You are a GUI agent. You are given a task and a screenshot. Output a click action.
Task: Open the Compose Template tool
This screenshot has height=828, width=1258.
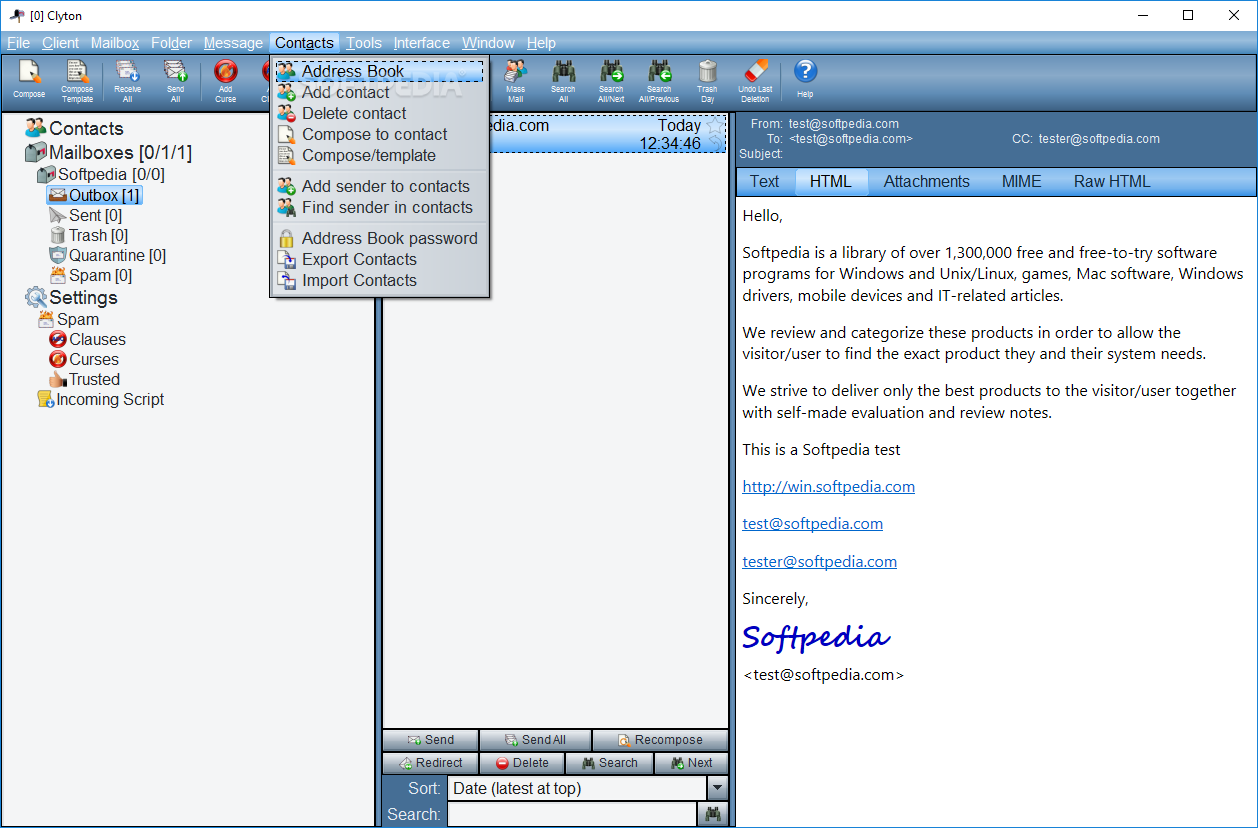point(77,80)
